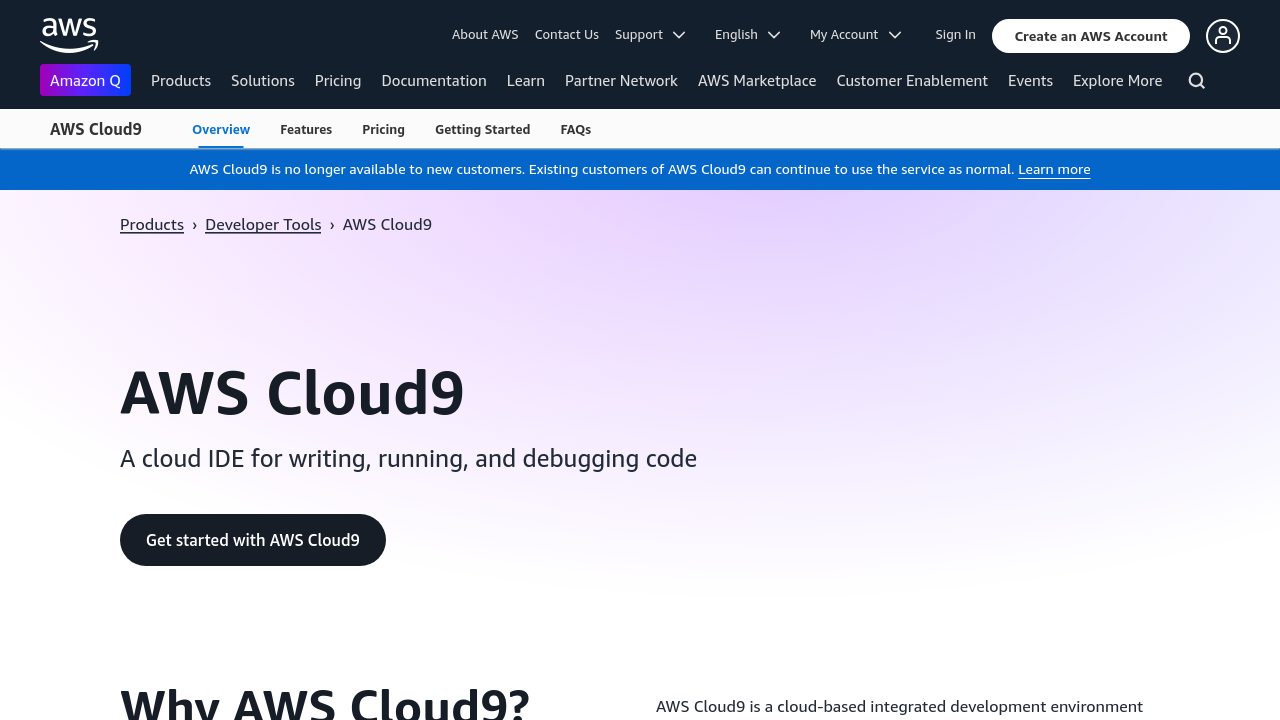Viewport: 1280px width, 720px height.
Task: Expand the Support dropdown
Action: click(650, 35)
